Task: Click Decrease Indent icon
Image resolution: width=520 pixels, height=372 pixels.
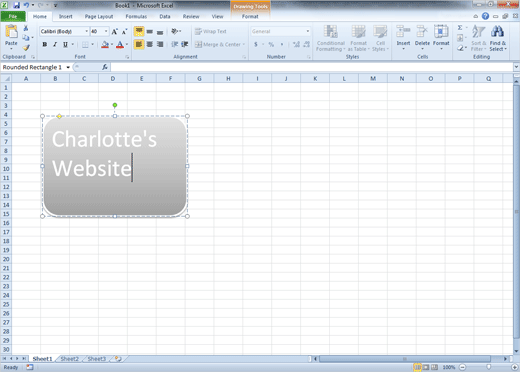Action: click(x=174, y=44)
